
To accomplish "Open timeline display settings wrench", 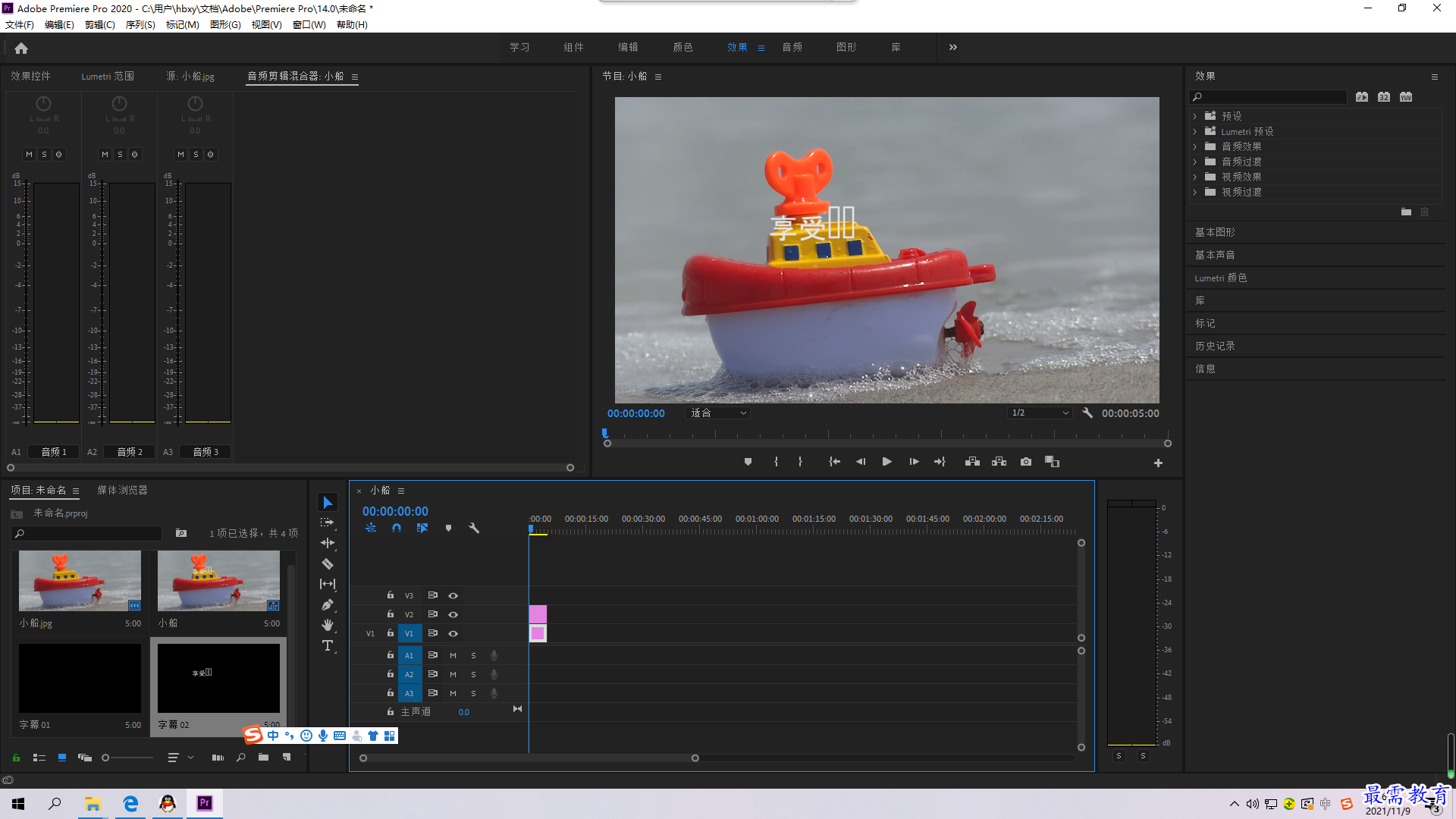I will pyautogui.click(x=474, y=528).
